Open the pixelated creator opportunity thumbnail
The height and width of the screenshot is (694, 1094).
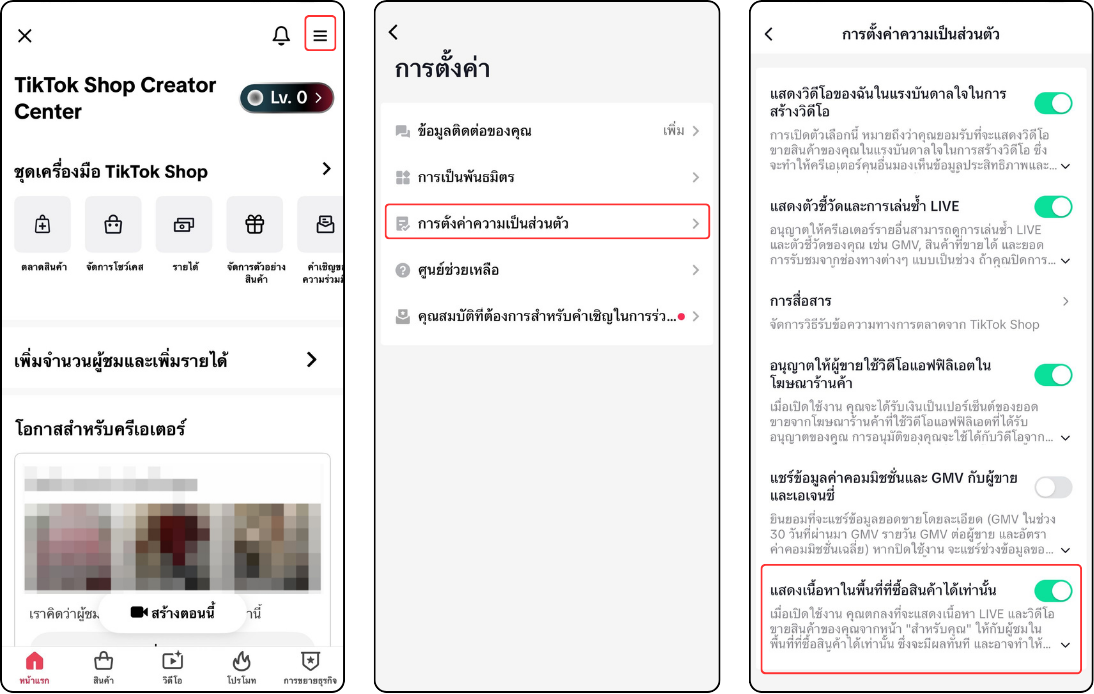point(172,547)
